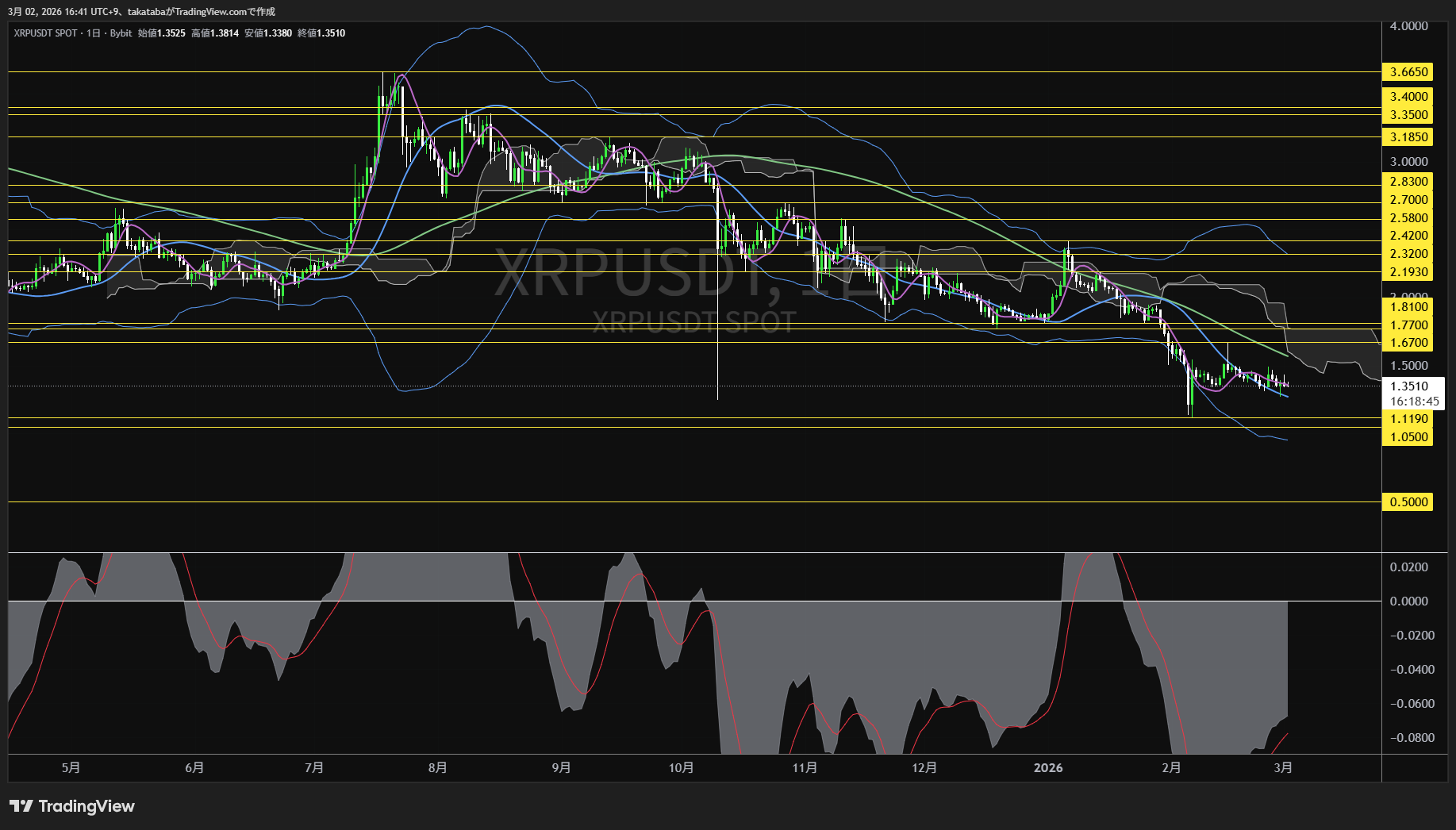Image resolution: width=1456 pixels, height=830 pixels.
Task: Click the 2.3200 price level label
Action: 1408,254
